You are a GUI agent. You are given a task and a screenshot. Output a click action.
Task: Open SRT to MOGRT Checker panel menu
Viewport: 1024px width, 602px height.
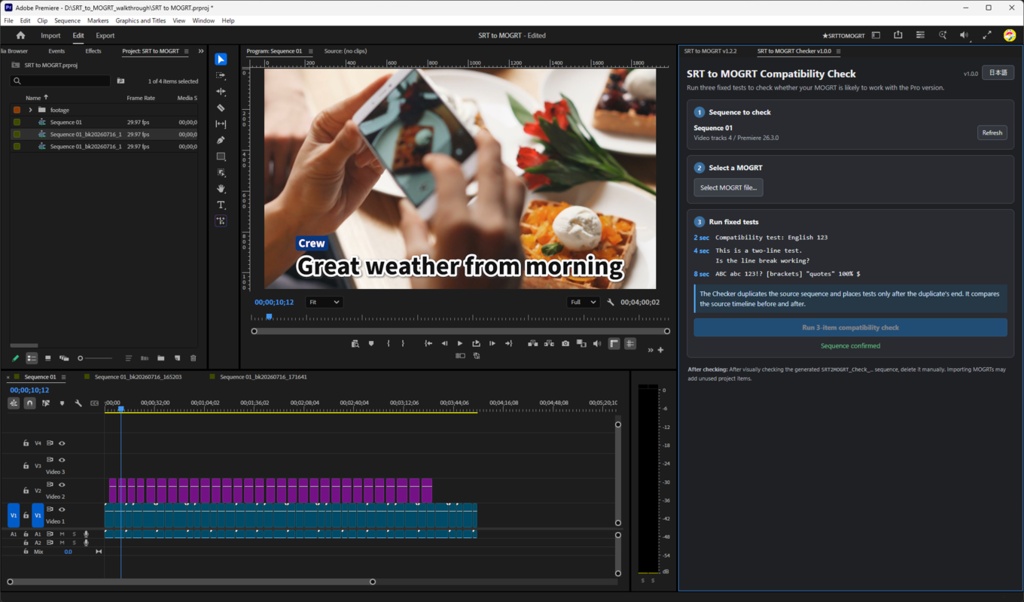(839, 51)
